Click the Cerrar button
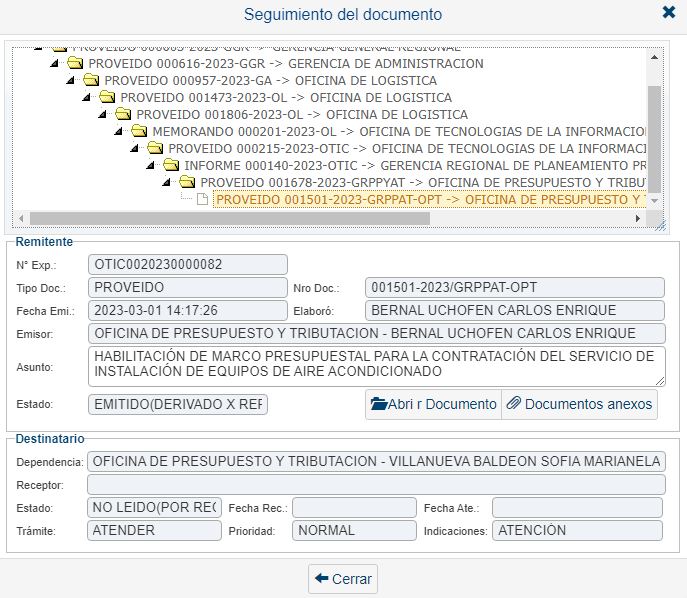 pyautogui.click(x=343, y=579)
